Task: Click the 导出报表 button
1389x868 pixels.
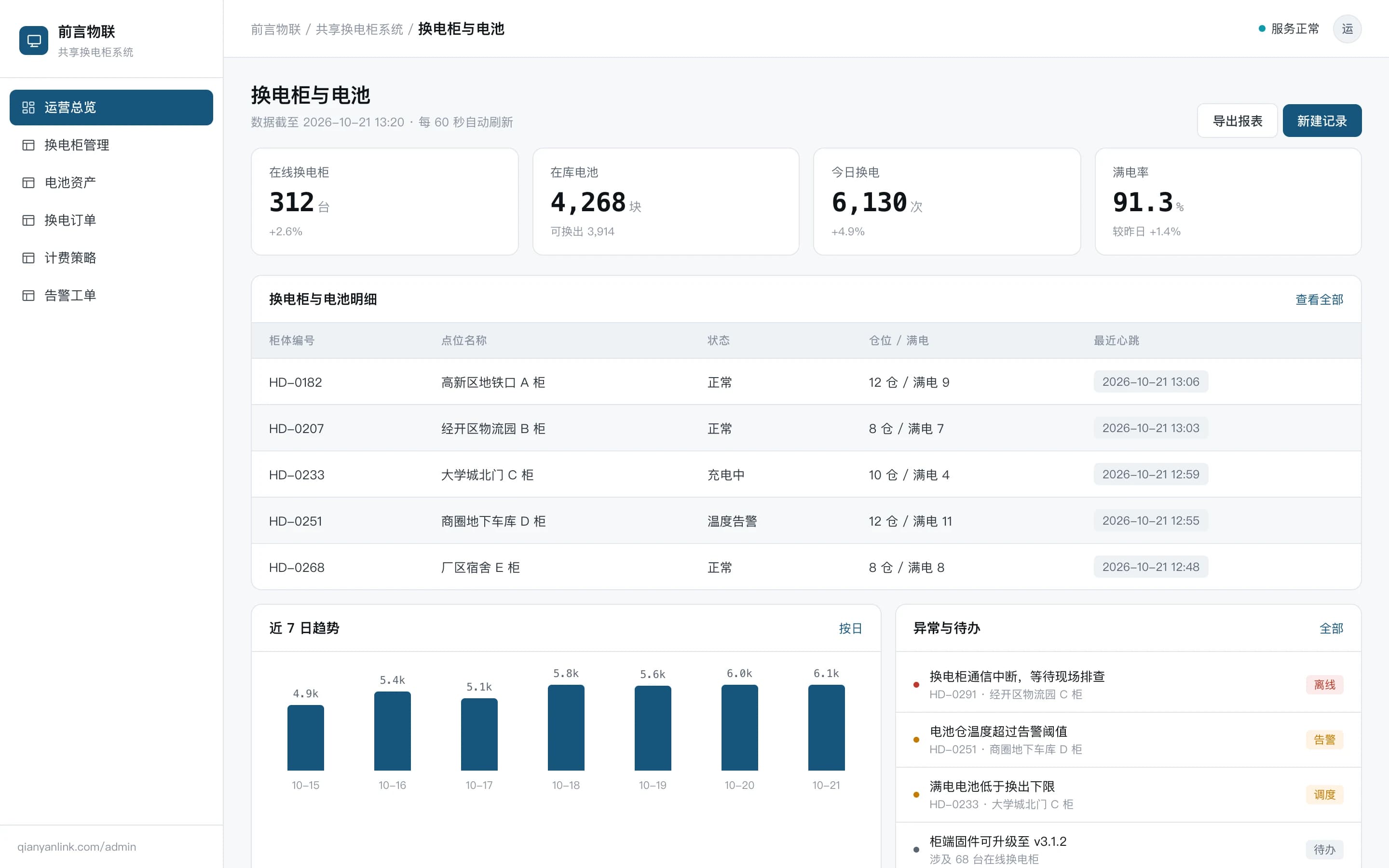Action: coord(1237,121)
